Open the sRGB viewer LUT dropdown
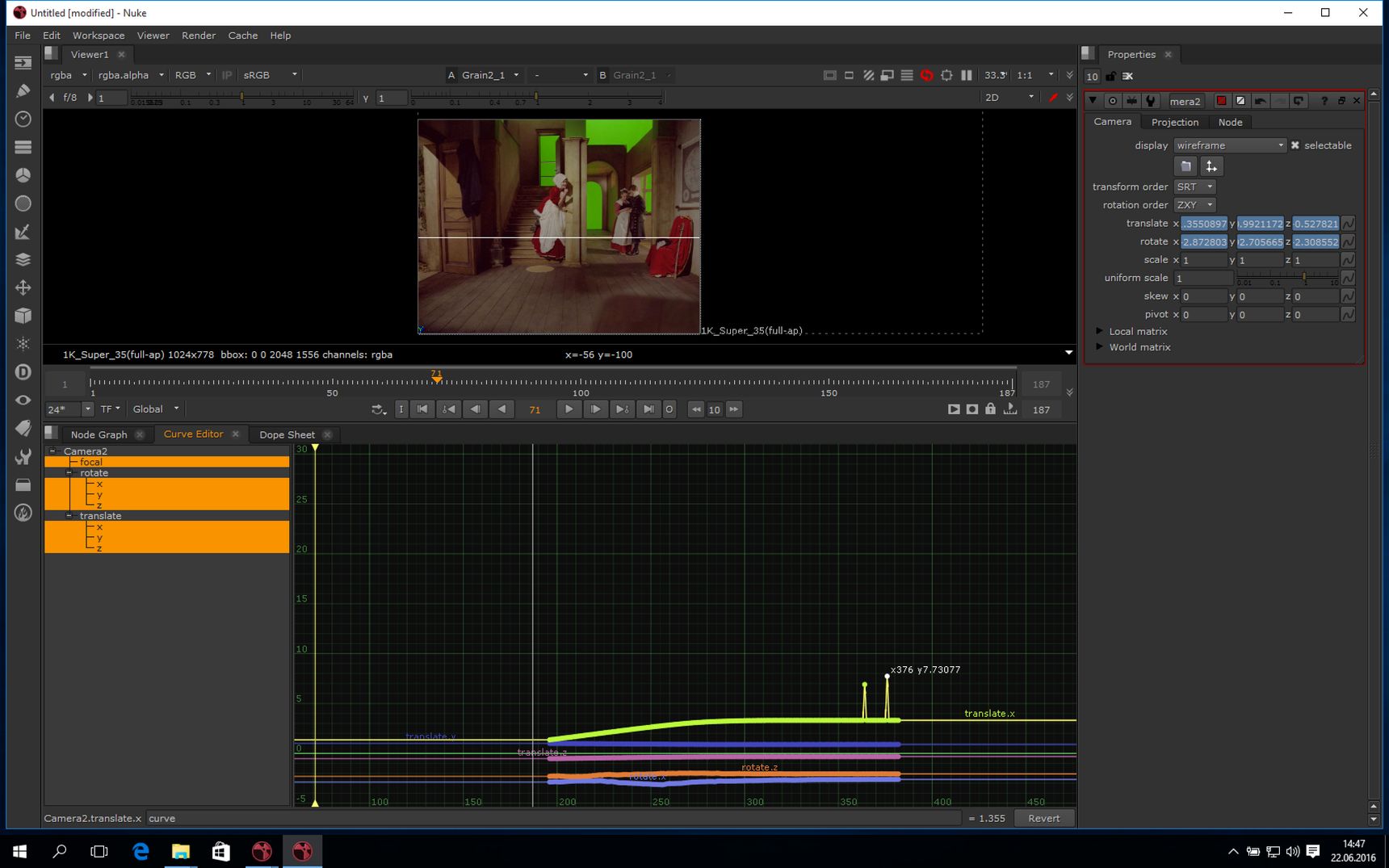Image resolution: width=1389 pixels, height=868 pixels. 271,75
